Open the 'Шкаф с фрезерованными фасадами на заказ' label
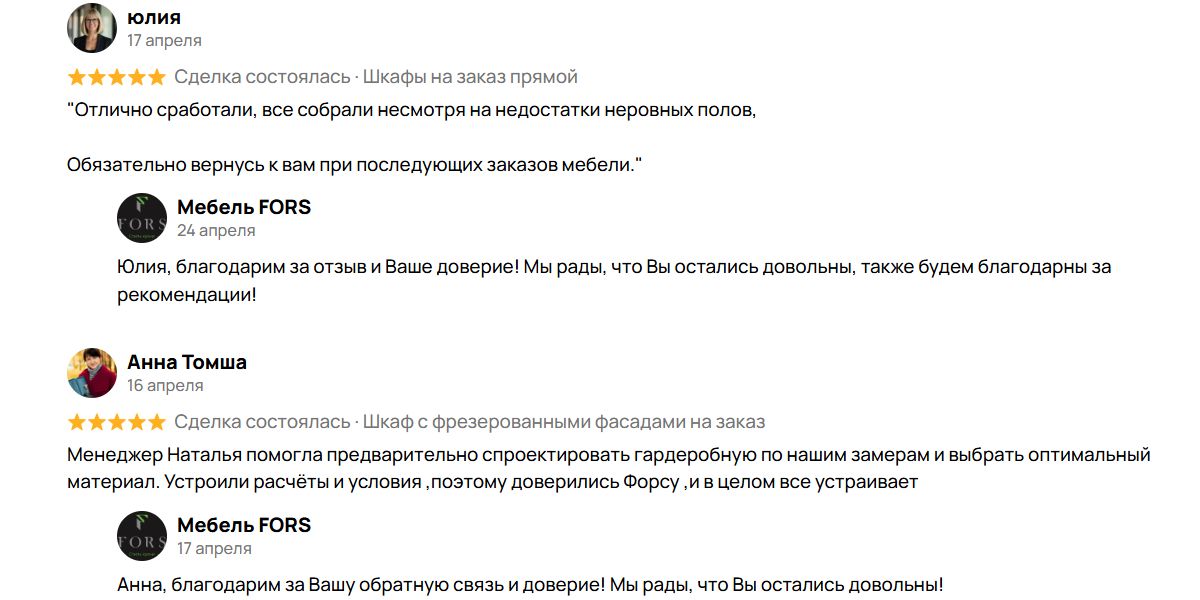Image resolution: width=1200 pixels, height=600 pixels. click(564, 422)
